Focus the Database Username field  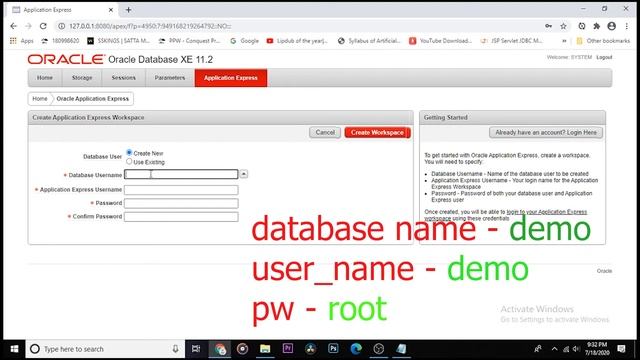[181, 175]
